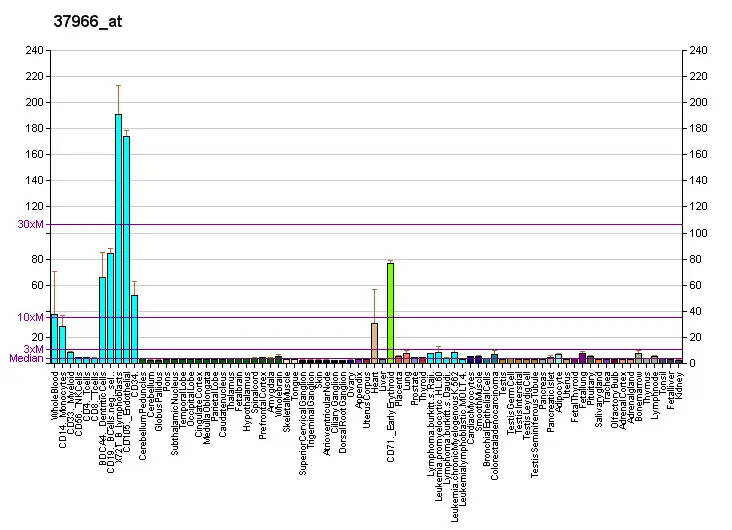Click the 30xM label on left axis
Screen dimensions: 732x530
click(x=31, y=224)
